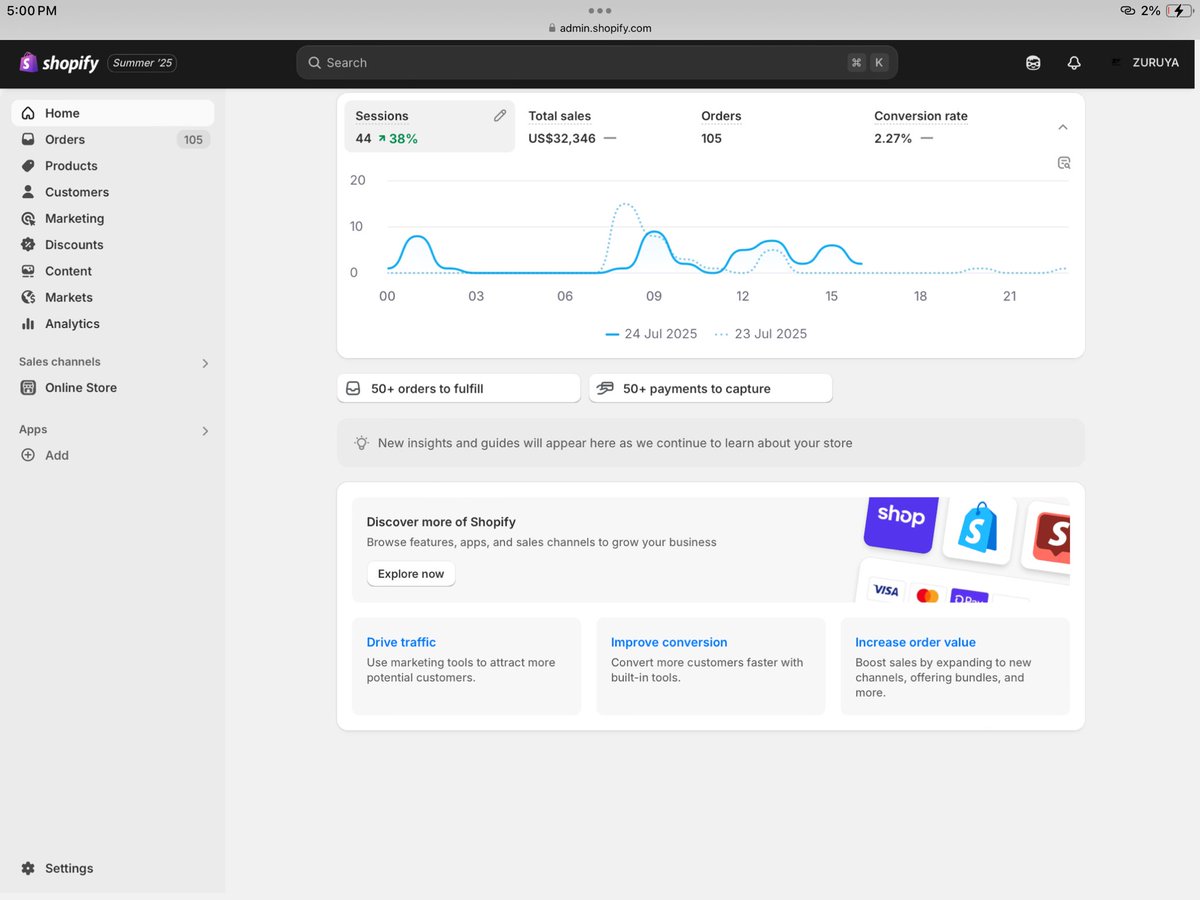Tap the admin.shopify.com address bar
This screenshot has height=900, width=1200.
click(x=600, y=28)
